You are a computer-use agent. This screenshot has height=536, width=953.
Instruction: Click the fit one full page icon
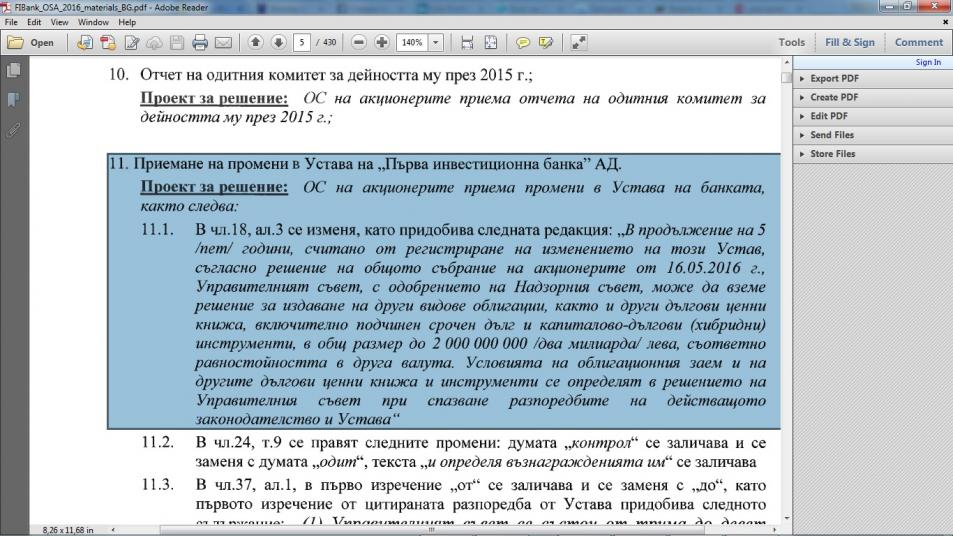coord(490,43)
